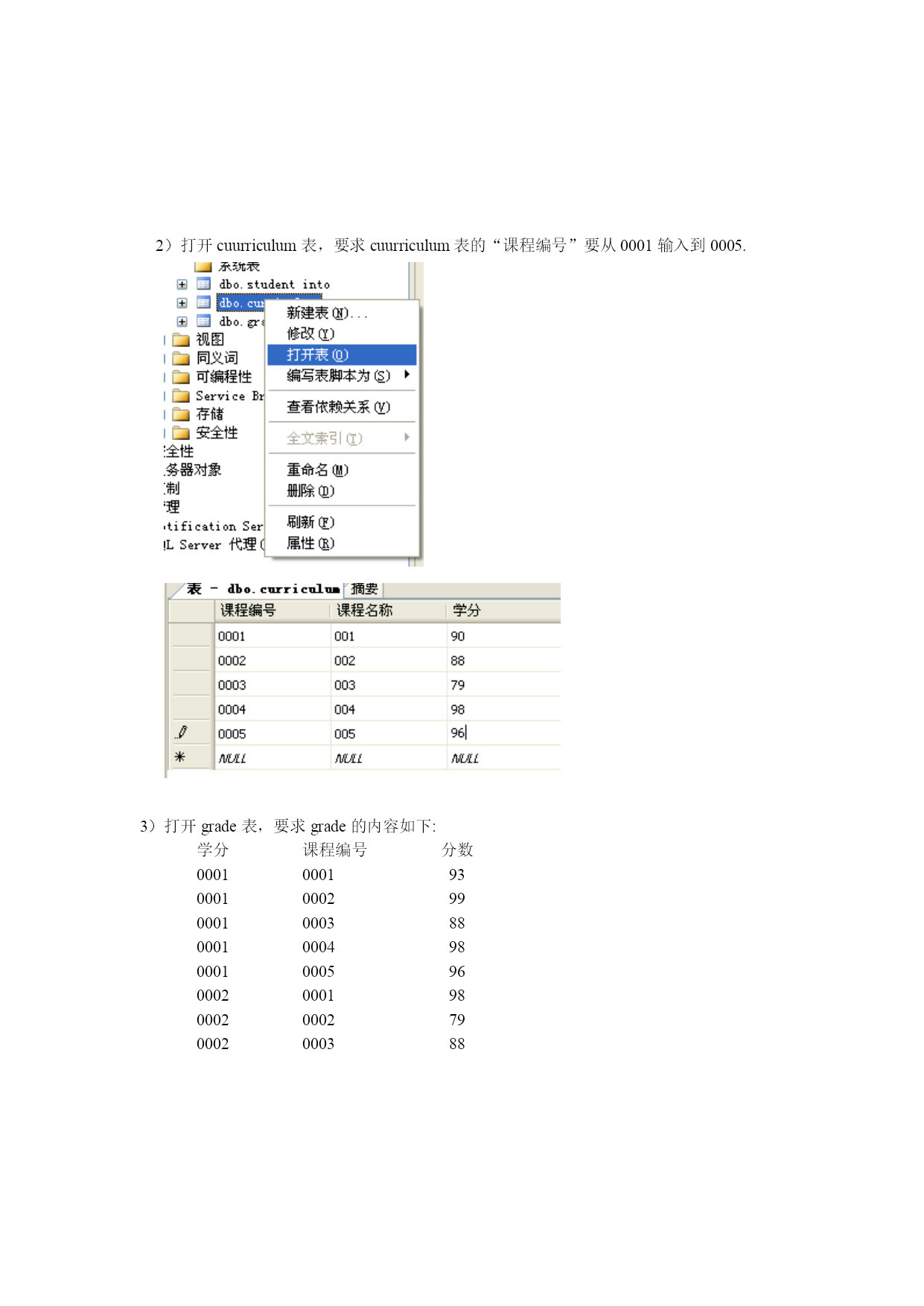Screen dimensions: 924x1306
Task: Click the NULL cell under 课程编号
Action: pos(273,758)
